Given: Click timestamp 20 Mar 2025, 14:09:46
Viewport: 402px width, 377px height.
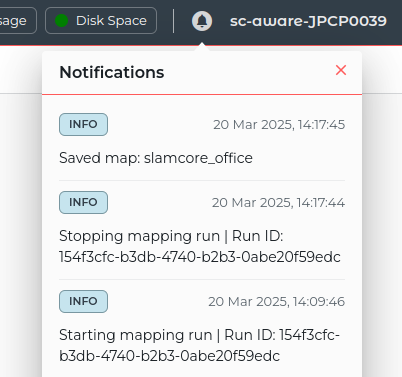Looking at the screenshot, I should pos(277,302).
